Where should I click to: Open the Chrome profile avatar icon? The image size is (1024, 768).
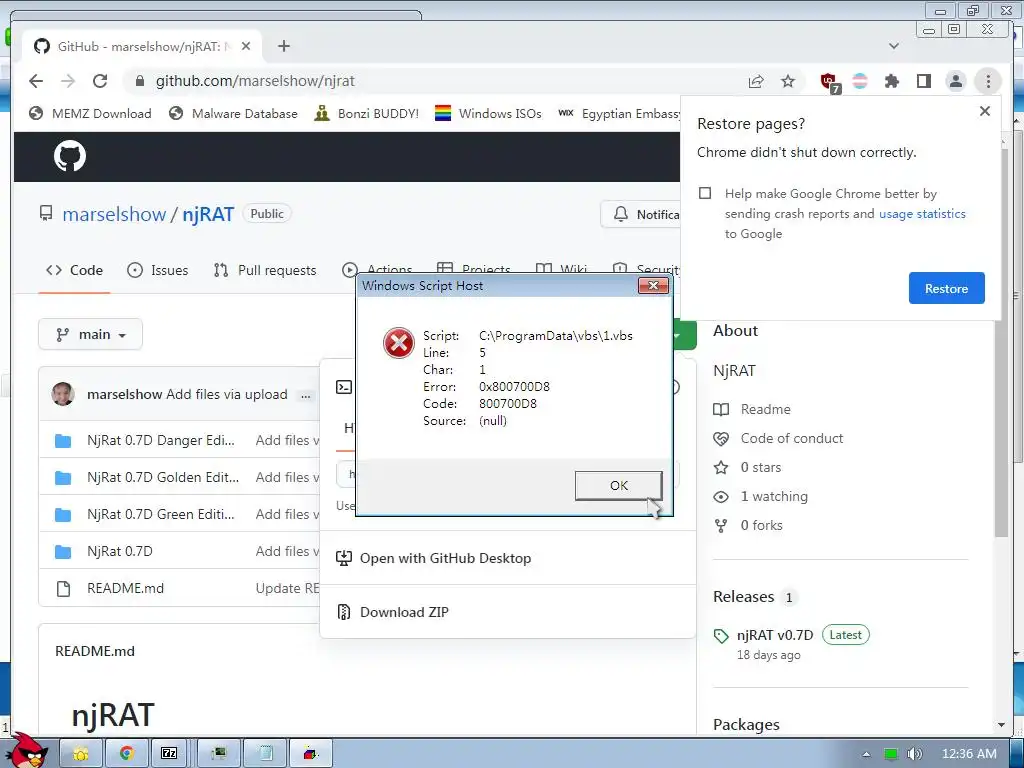[955, 81]
